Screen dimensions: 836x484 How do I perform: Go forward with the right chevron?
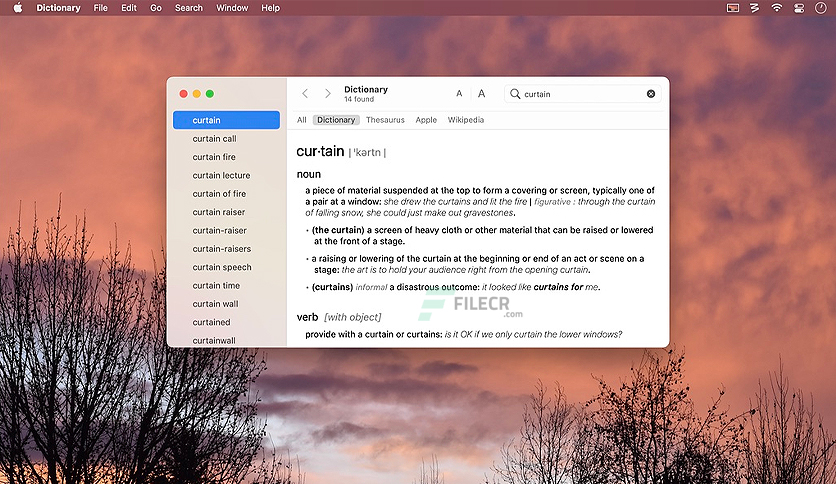pos(327,94)
